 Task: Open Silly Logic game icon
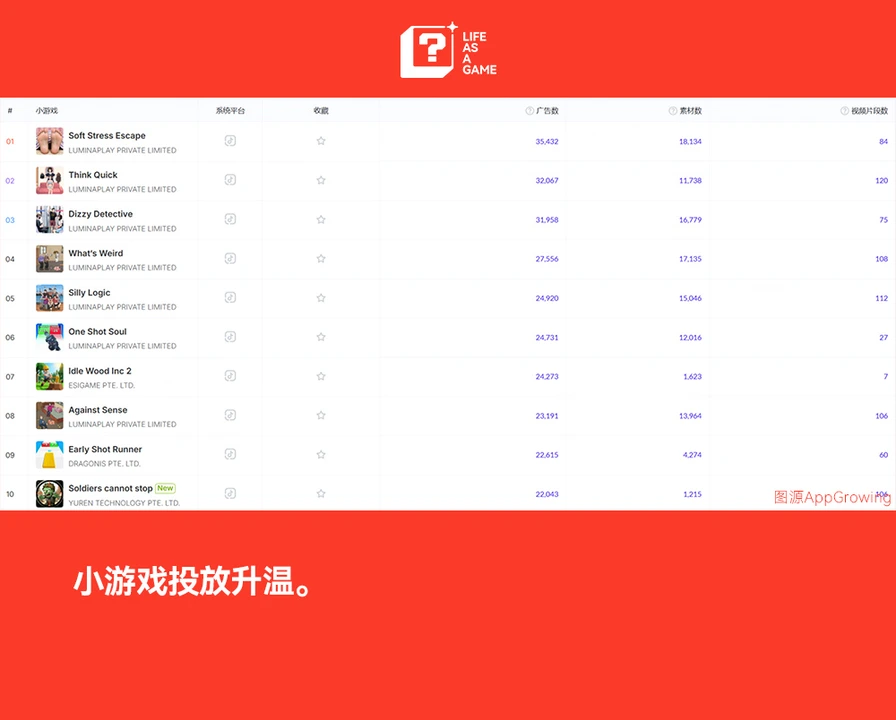pos(50,298)
